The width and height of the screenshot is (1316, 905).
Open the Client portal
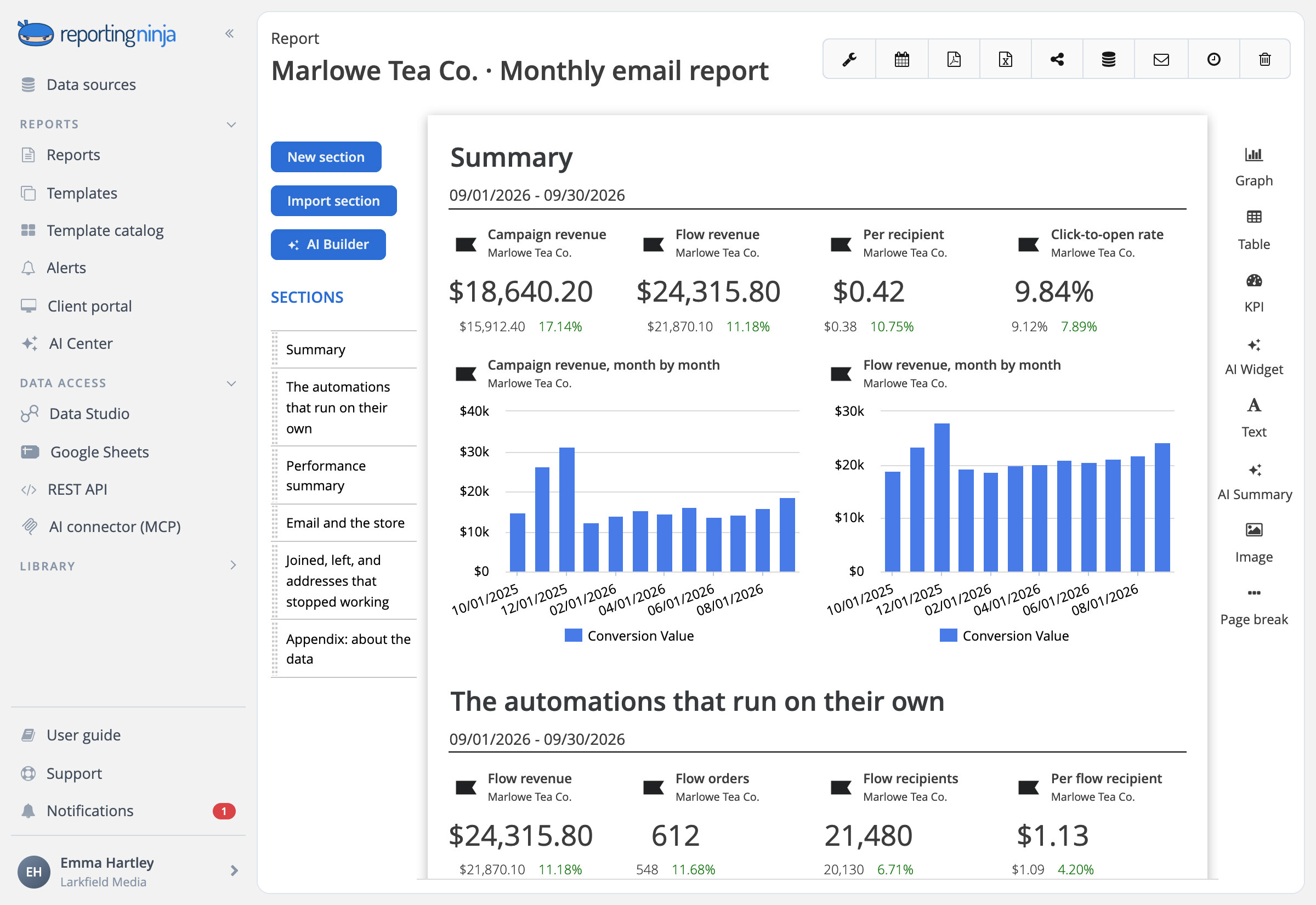click(76, 306)
